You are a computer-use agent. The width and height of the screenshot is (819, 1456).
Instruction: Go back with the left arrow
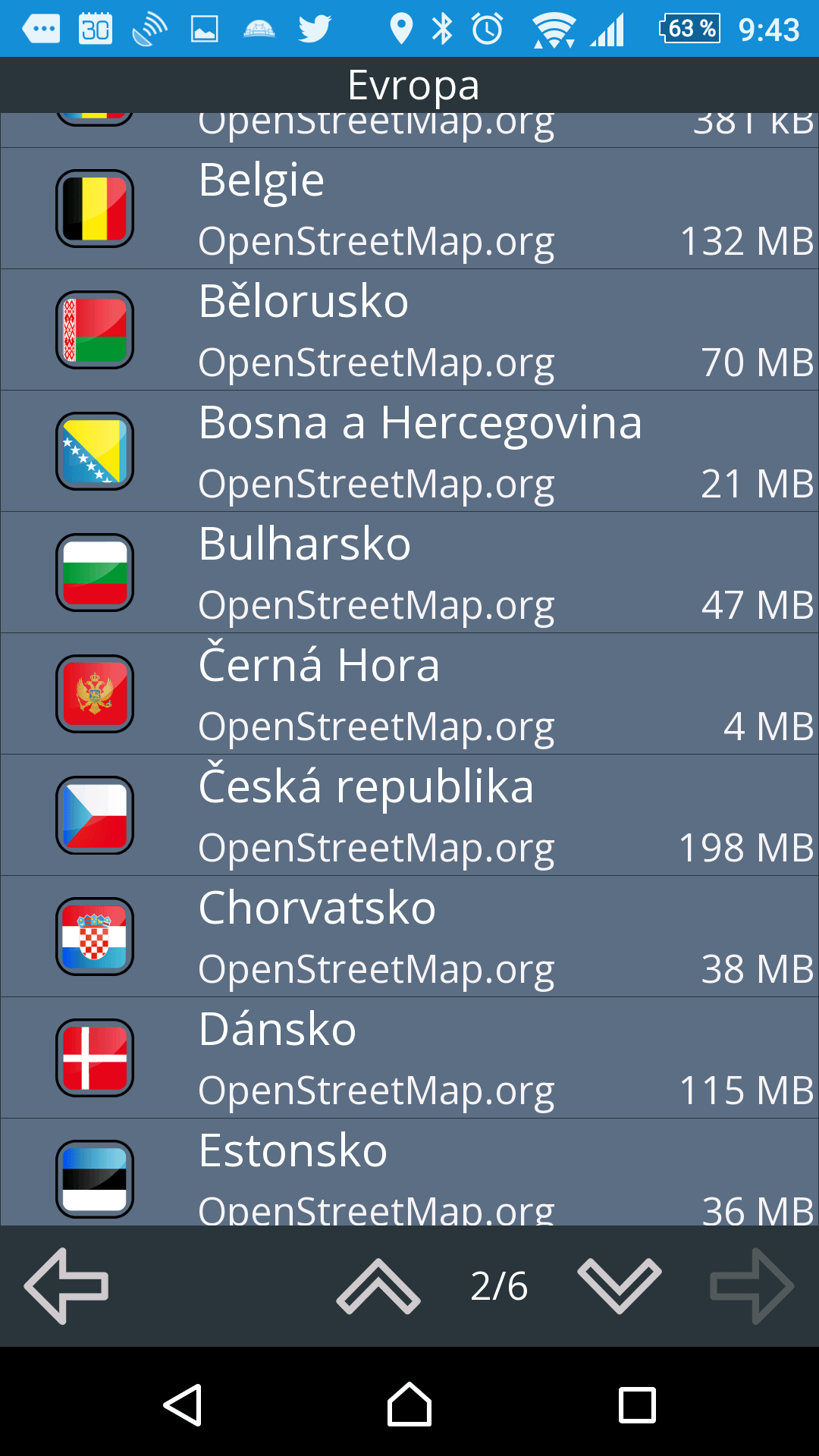click(x=67, y=1286)
